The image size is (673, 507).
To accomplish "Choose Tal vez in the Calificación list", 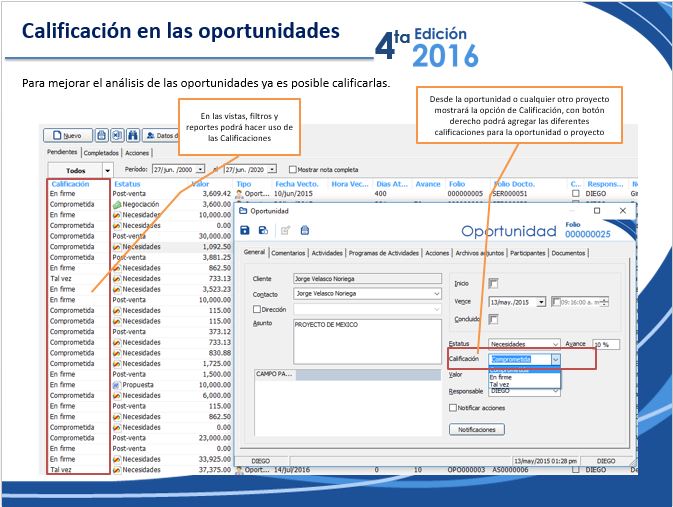I will (x=524, y=384).
